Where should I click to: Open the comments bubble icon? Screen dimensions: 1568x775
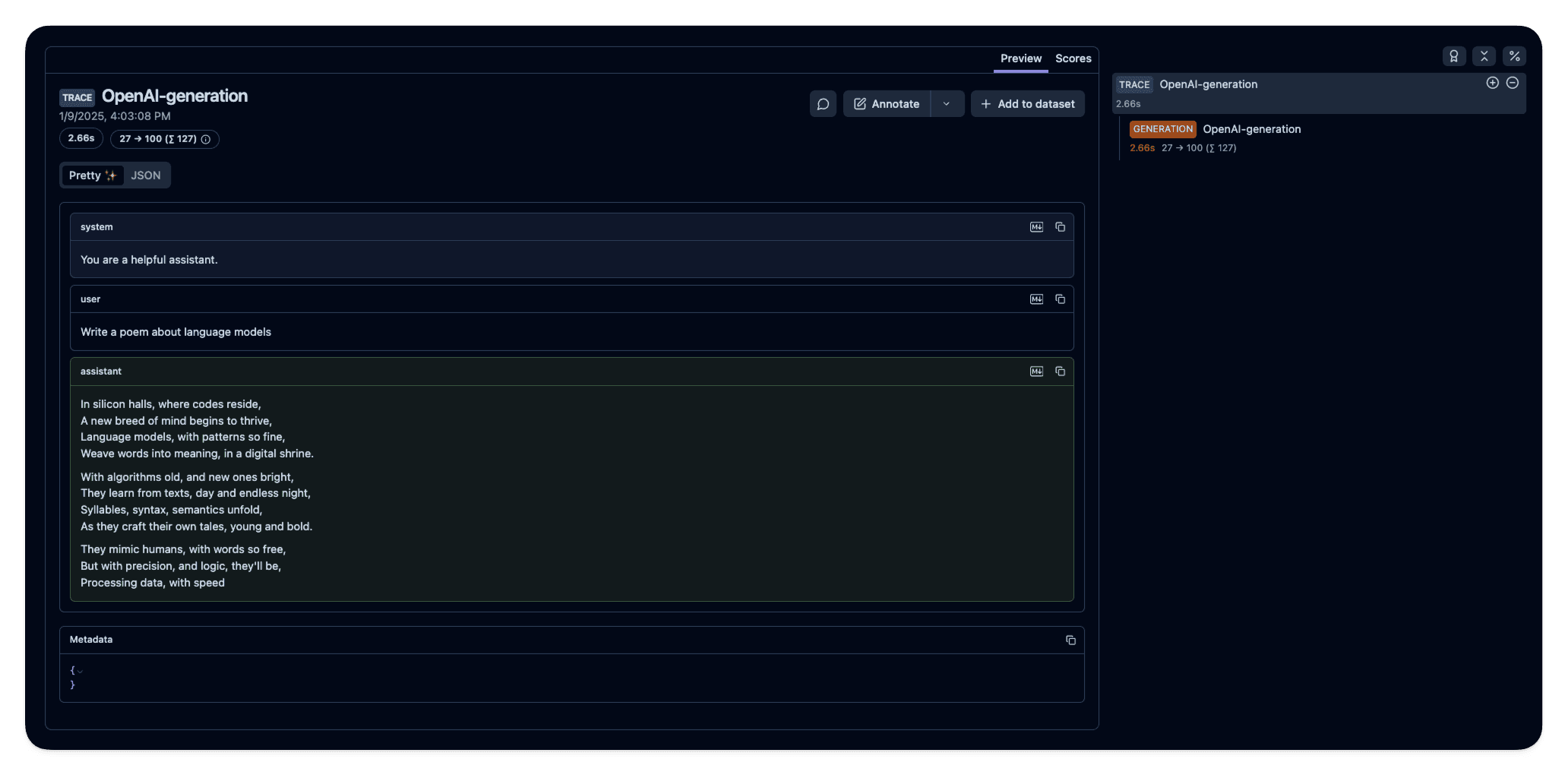pos(823,103)
